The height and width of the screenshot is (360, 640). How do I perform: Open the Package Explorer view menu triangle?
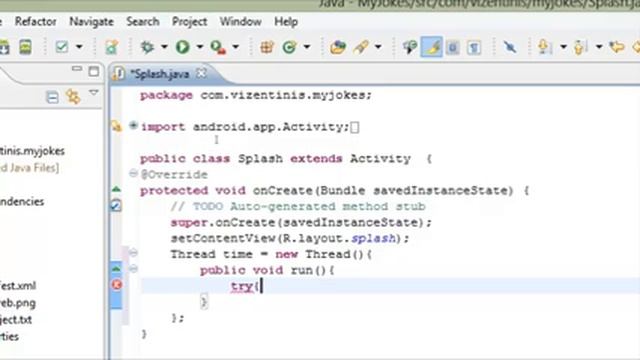[x=94, y=93]
